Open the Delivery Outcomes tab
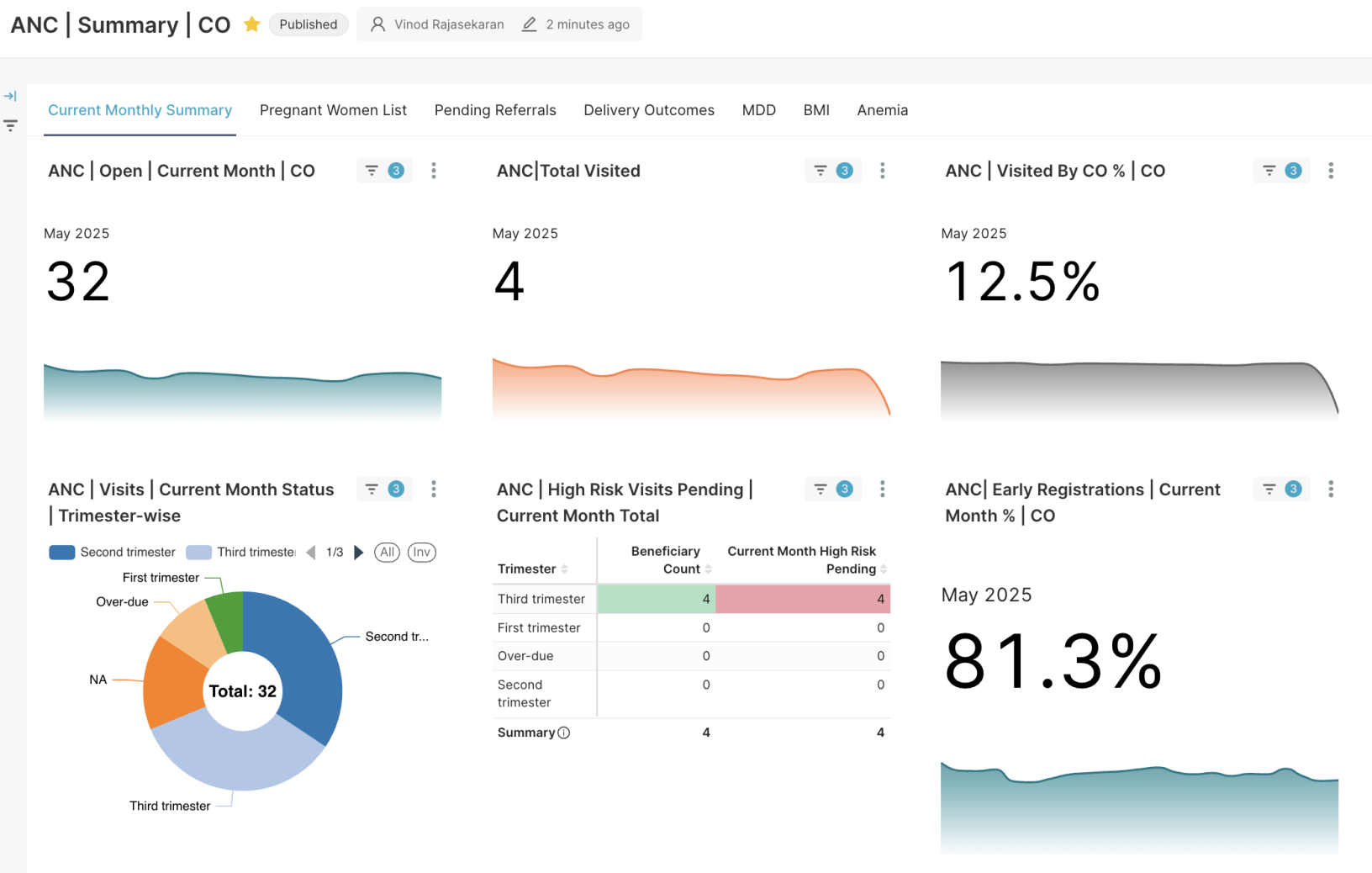The width and height of the screenshot is (1372, 873). [x=649, y=110]
